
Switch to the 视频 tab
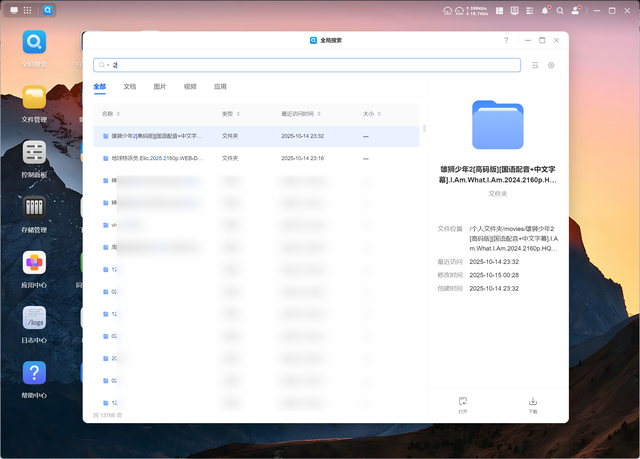[x=190, y=86]
